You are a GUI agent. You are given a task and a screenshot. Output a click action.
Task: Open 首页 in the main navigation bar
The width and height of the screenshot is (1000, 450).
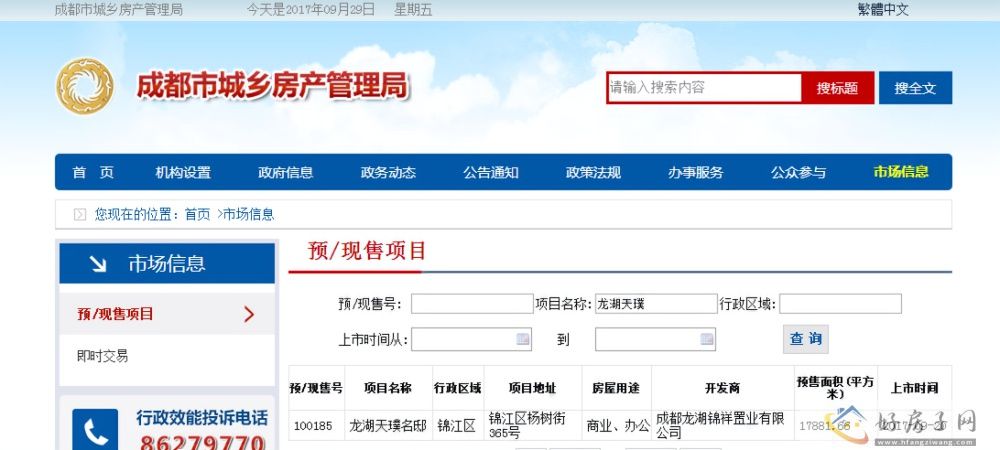[93, 172]
